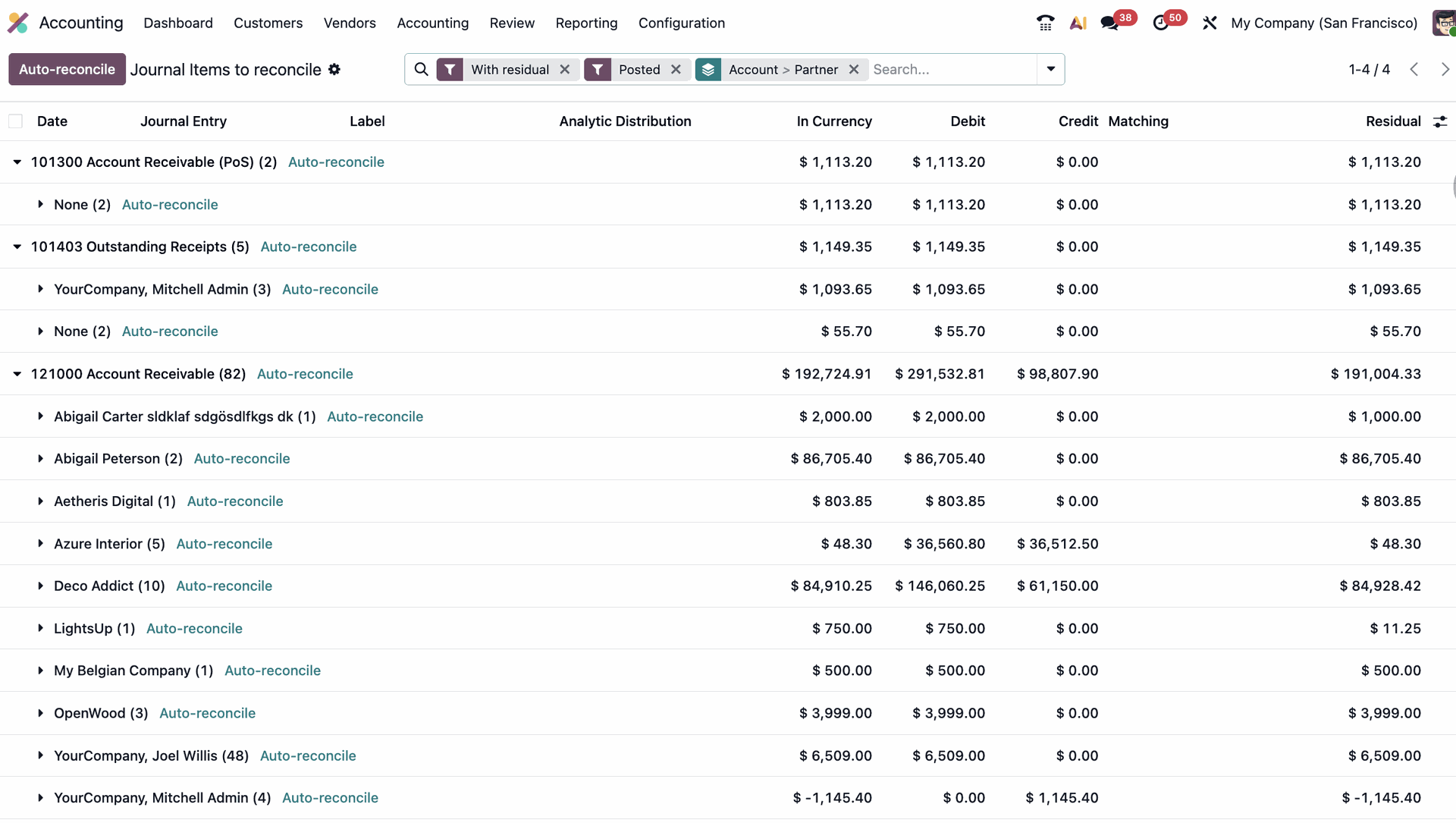Open the messages chat icon
Screen dimensions: 1456x823
(x=1110, y=23)
